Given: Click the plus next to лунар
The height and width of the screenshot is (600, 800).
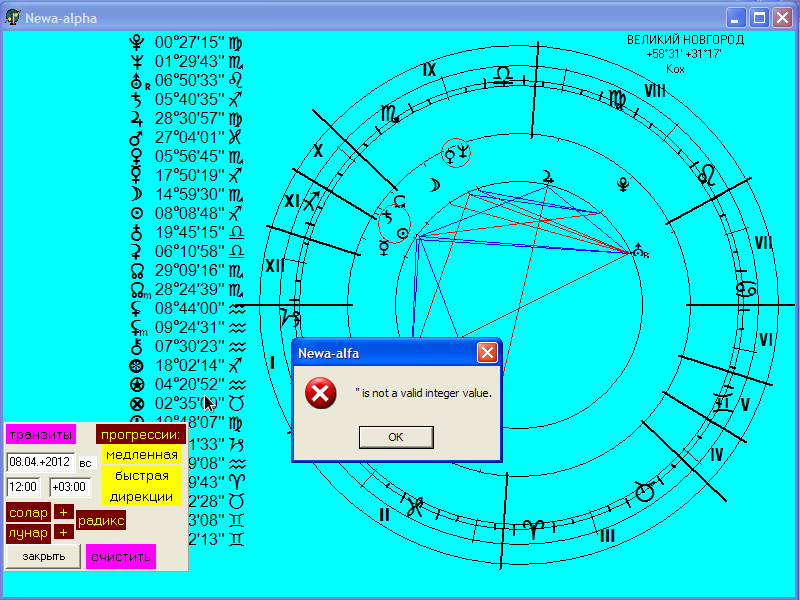Looking at the screenshot, I should (63, 533).
